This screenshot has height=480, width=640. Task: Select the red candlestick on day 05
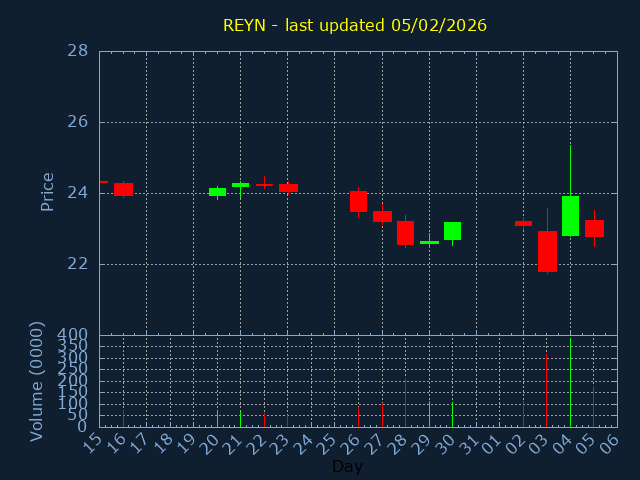coord(594,228)
